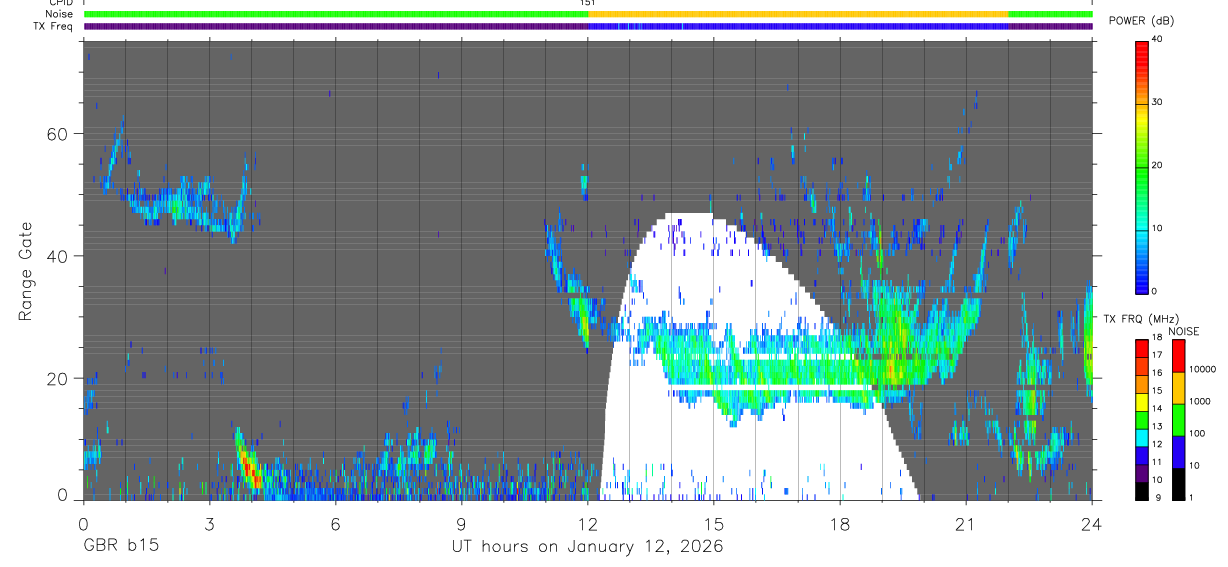Click the green middle of the power color bar
Viewport: 1228px width, 567px height.
coord(1142,165)
